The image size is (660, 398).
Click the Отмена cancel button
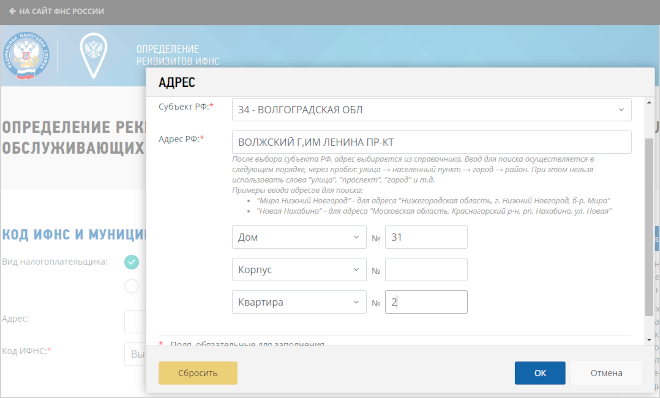click(606, 373)
